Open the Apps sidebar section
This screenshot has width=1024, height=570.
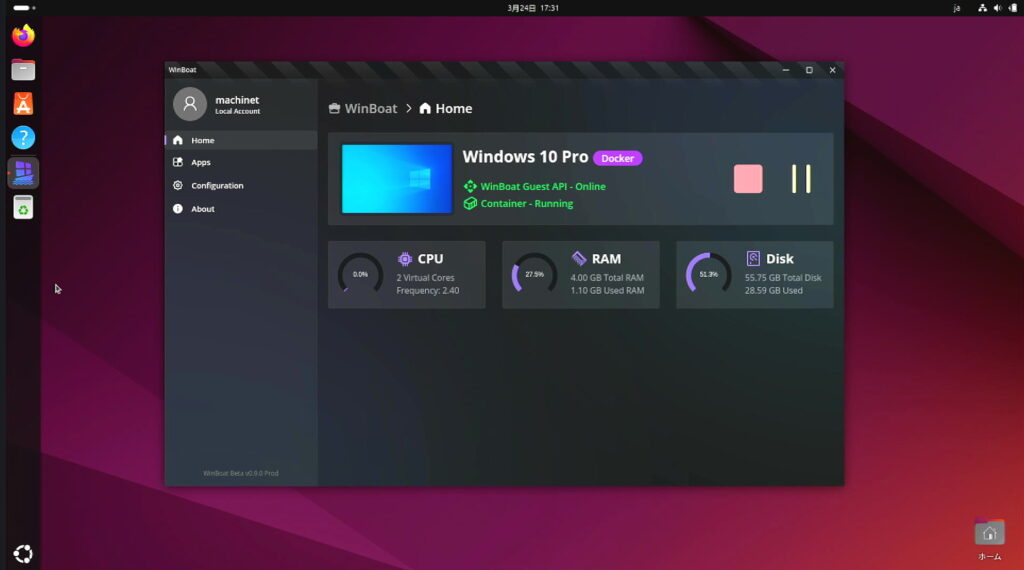[201, 162]
